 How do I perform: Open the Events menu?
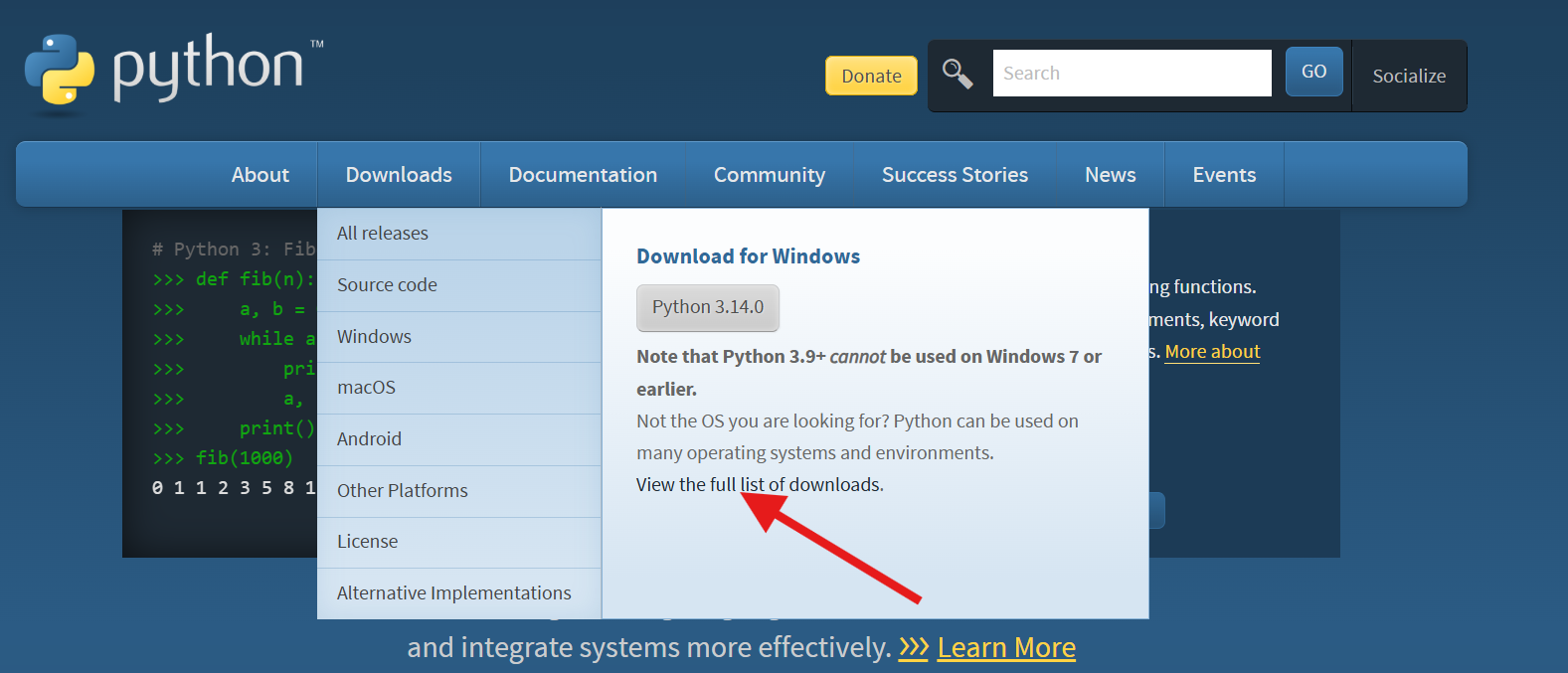pyautogui.click(x=1224, y=175)
